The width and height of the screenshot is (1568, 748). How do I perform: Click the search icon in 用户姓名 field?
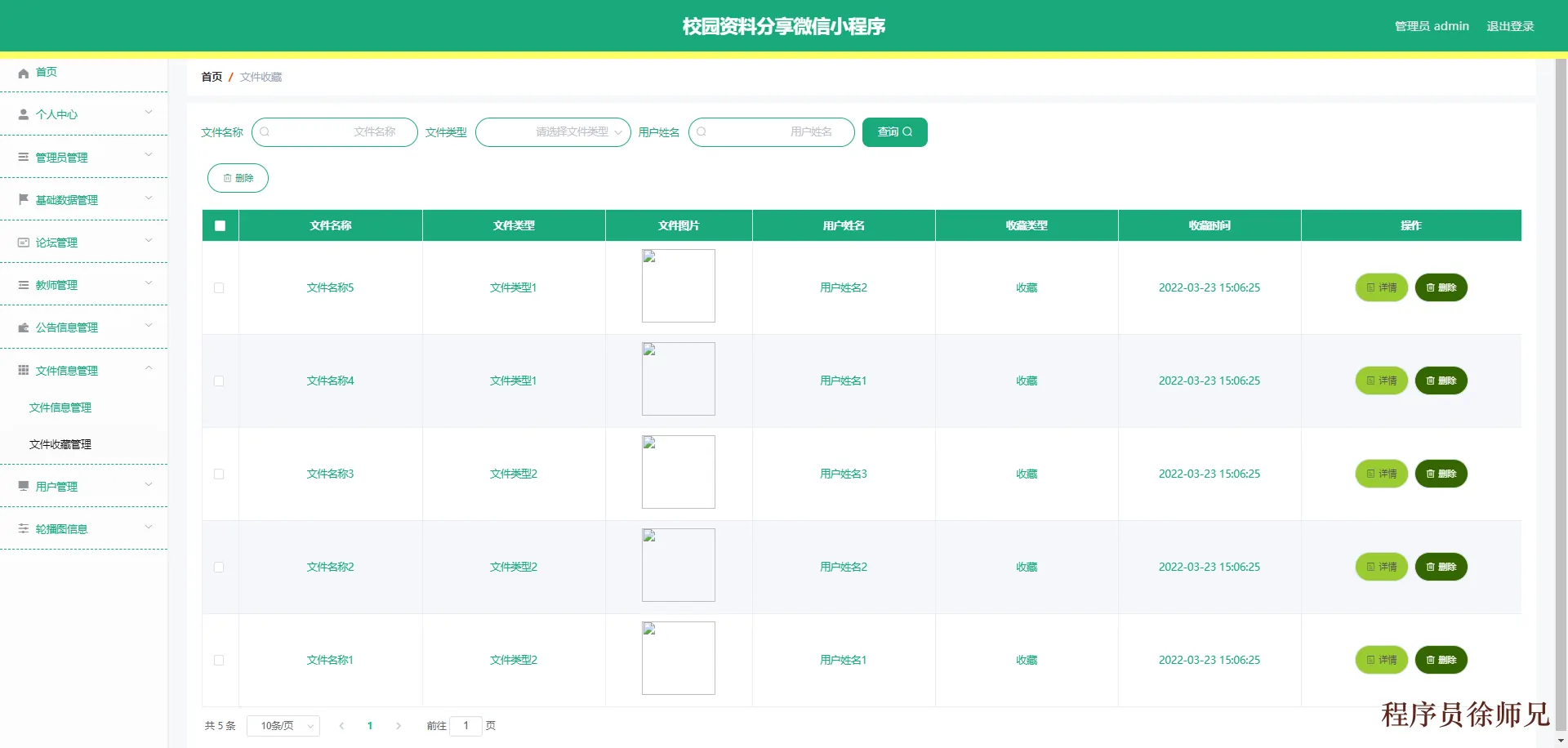702,132
